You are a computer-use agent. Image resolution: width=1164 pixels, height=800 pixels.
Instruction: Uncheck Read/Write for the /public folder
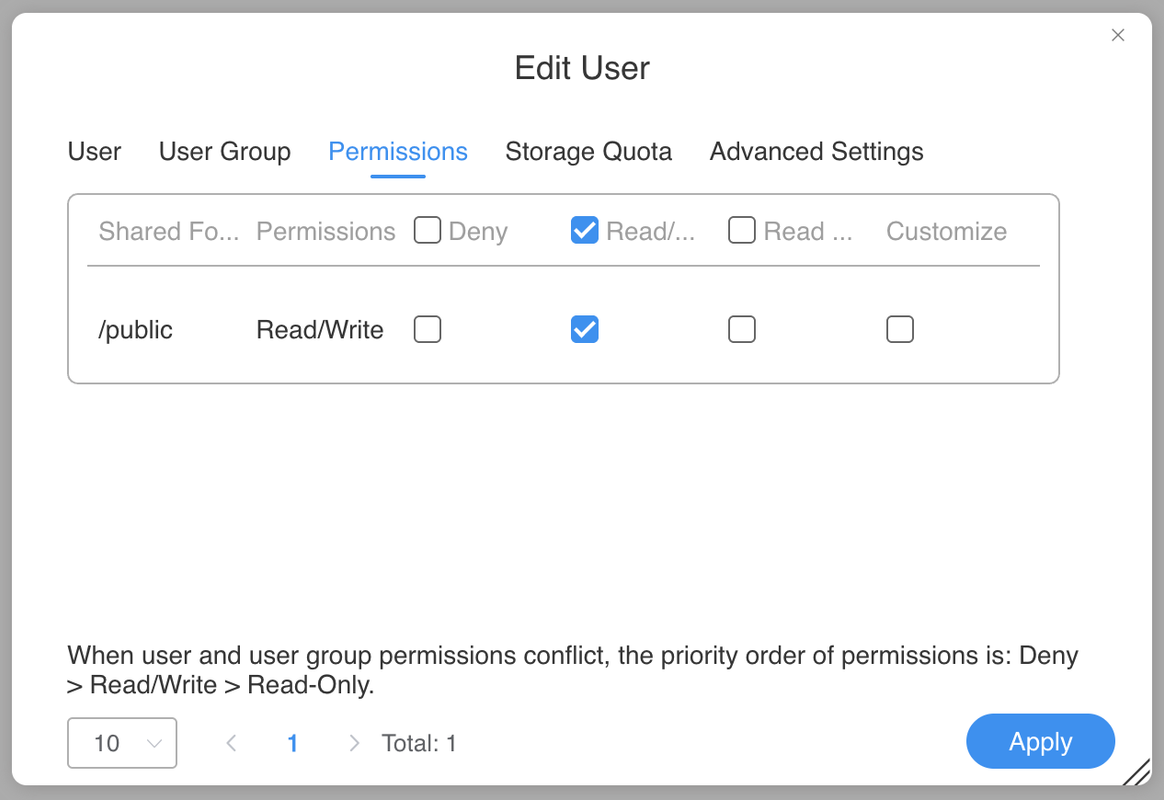(584, 329)
